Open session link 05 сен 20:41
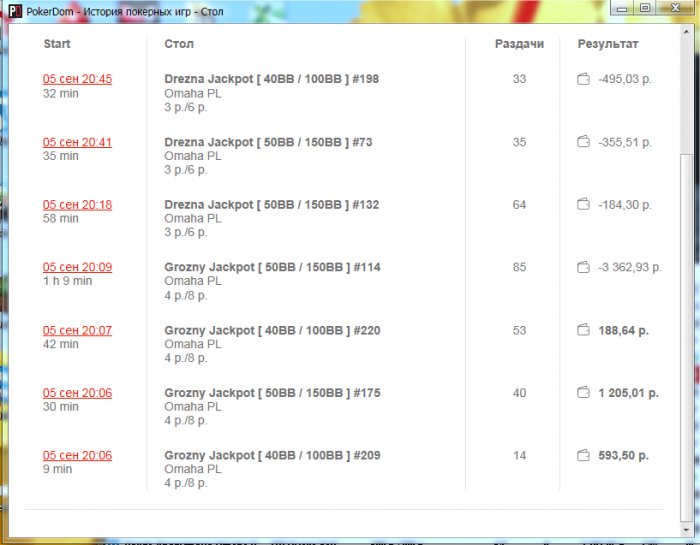700x545 pixels. [x=77, y=142]
